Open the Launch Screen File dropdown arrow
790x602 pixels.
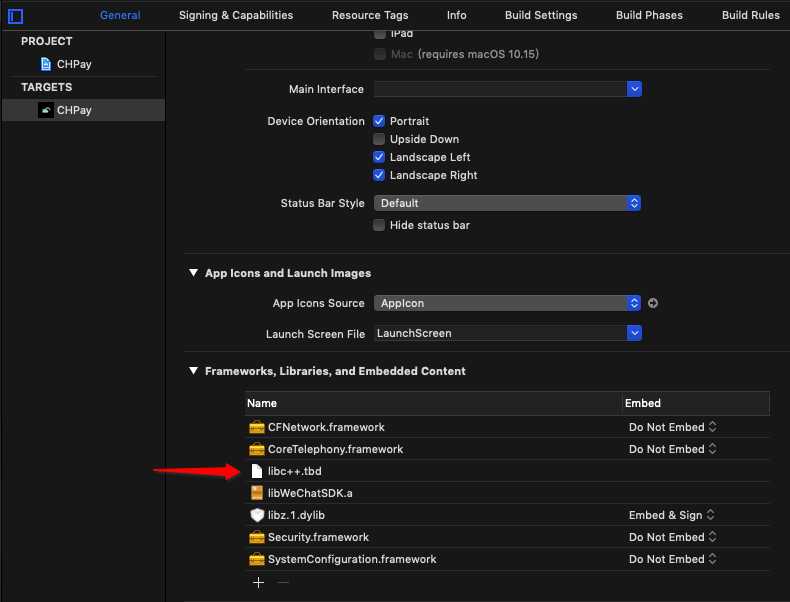[x=634, y=333]
